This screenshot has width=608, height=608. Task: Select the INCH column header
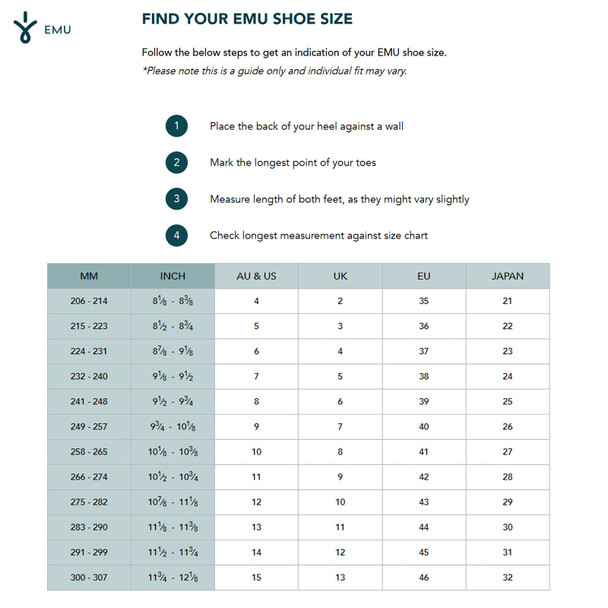(x=172, y=276)
